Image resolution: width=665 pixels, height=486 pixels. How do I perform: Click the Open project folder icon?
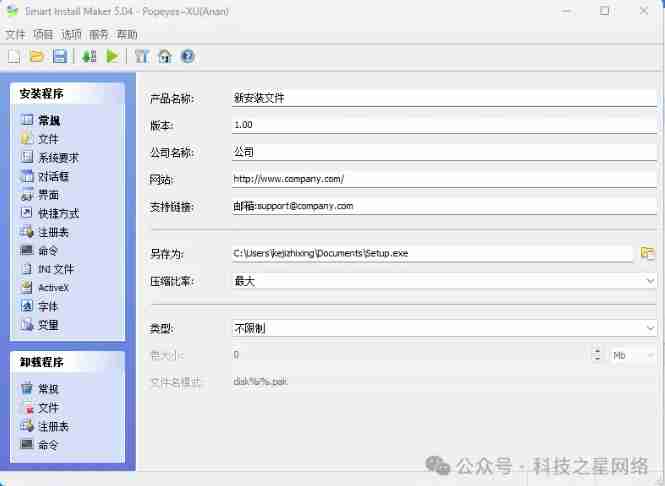click(37, 56)
